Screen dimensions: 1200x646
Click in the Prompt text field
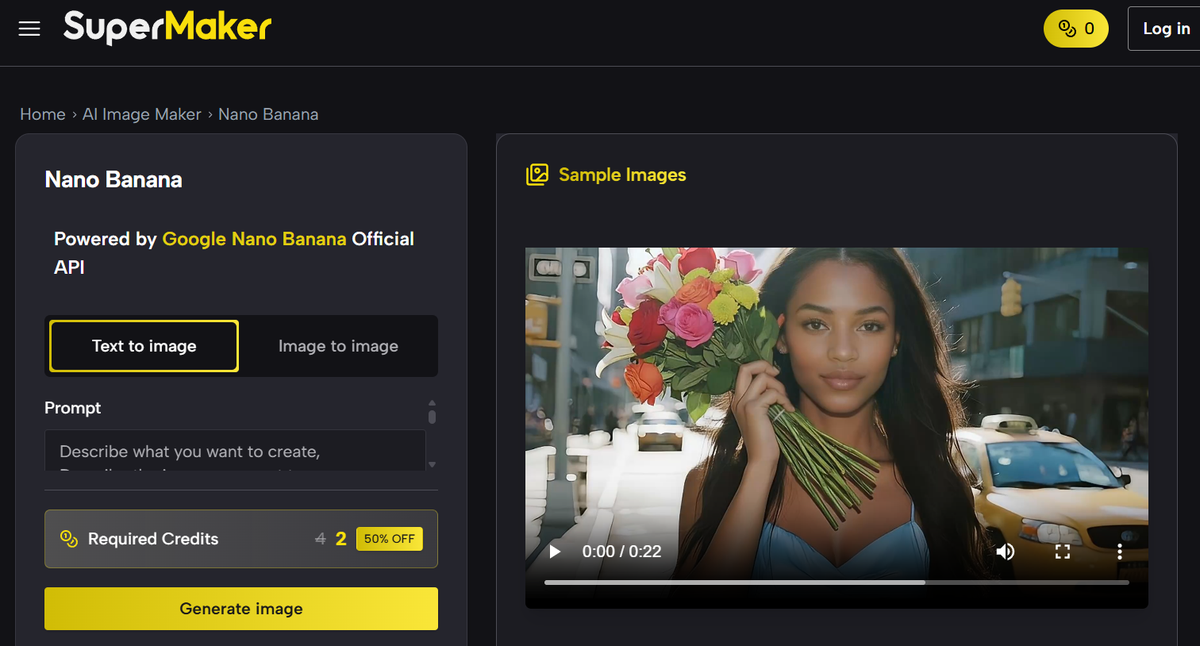pyautogui.click(x=235, y=451)
